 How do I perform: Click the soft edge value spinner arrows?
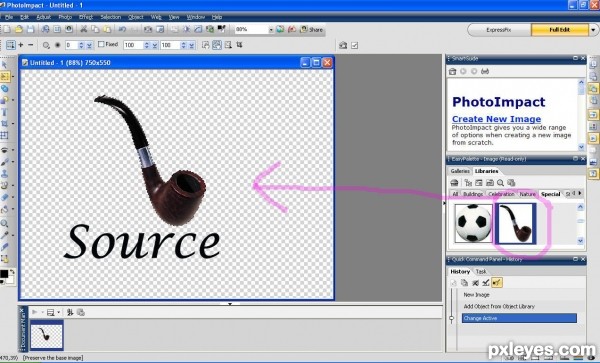coord(81,45)
